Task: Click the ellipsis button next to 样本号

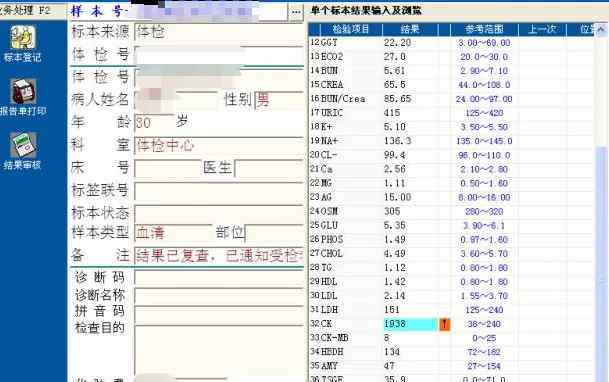Action: point(296,12)
